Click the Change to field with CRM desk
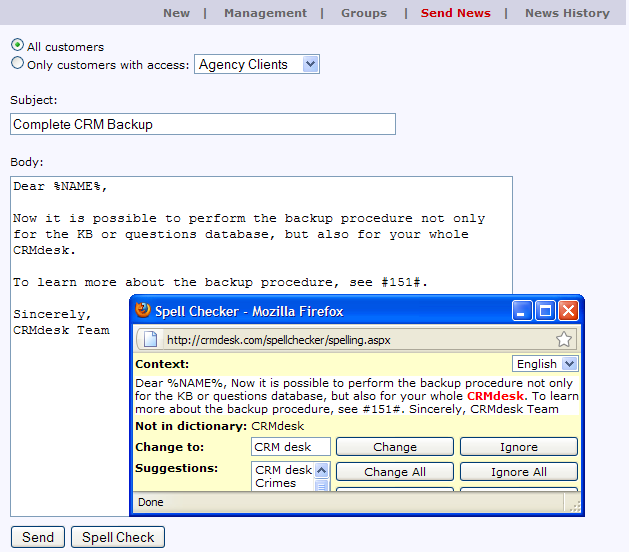629x552 pixels. 291,446
